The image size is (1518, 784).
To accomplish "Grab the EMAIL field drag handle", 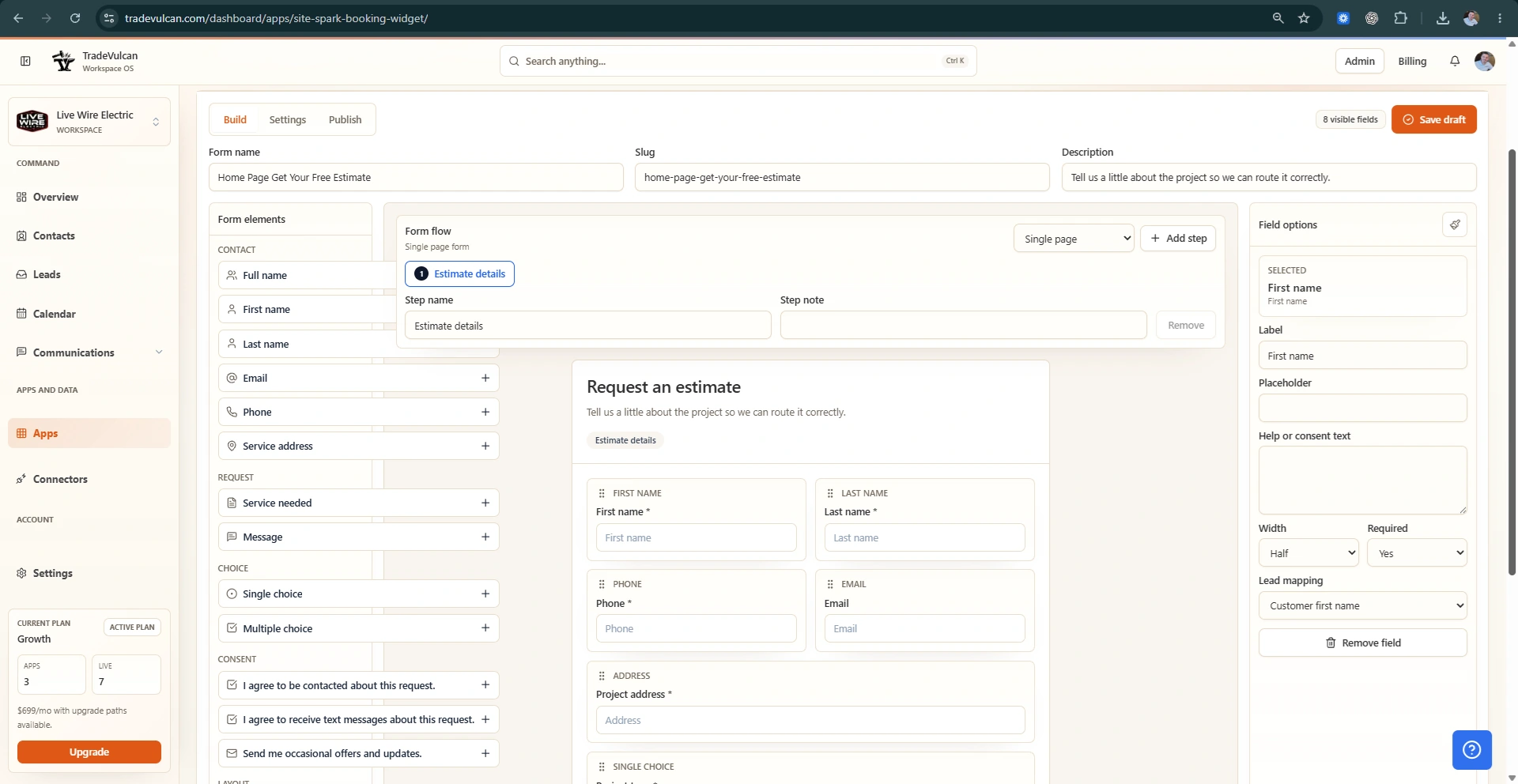I will (830, 584).
